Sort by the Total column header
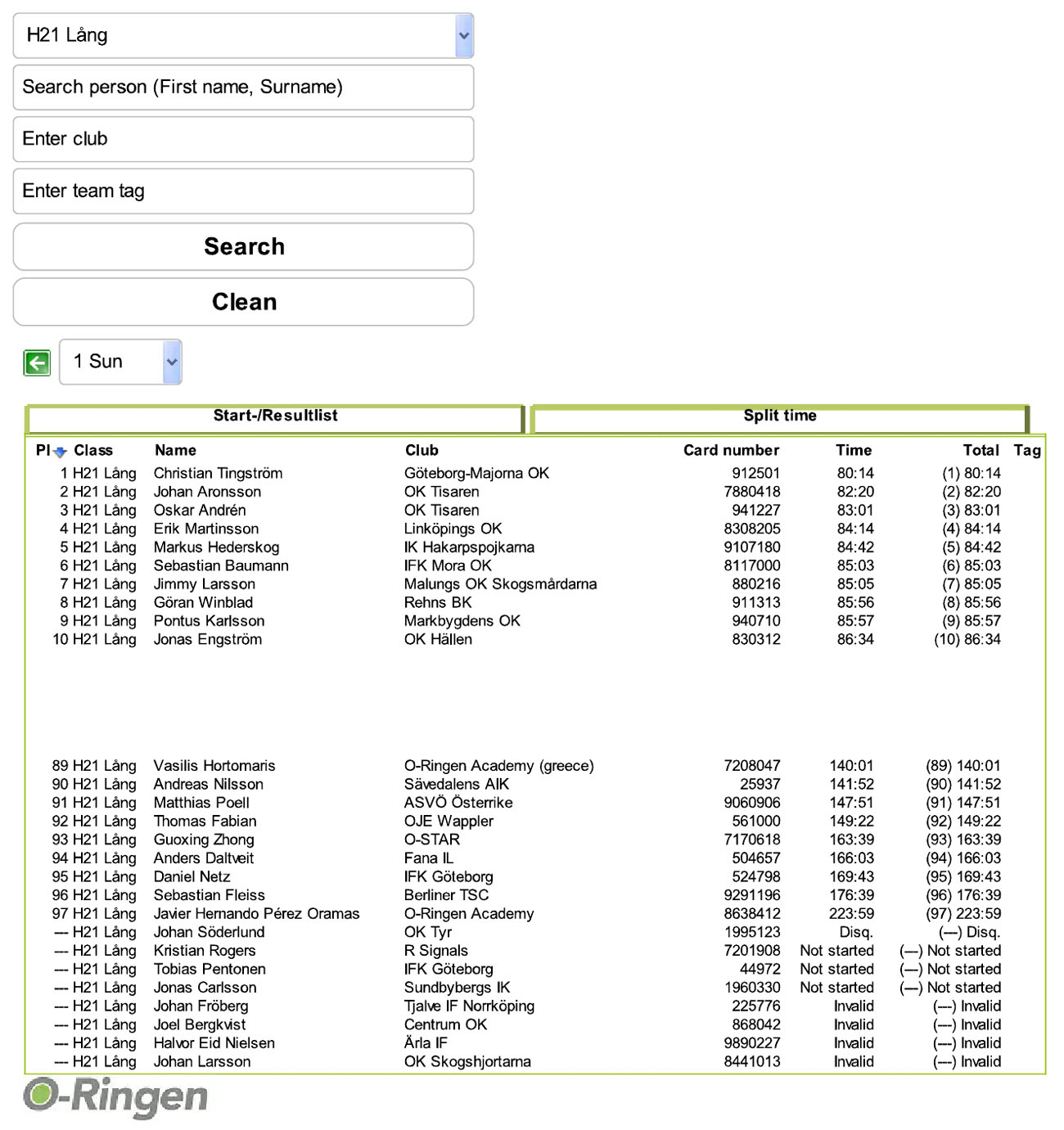 pyautogui.click(x=981, y=450)
